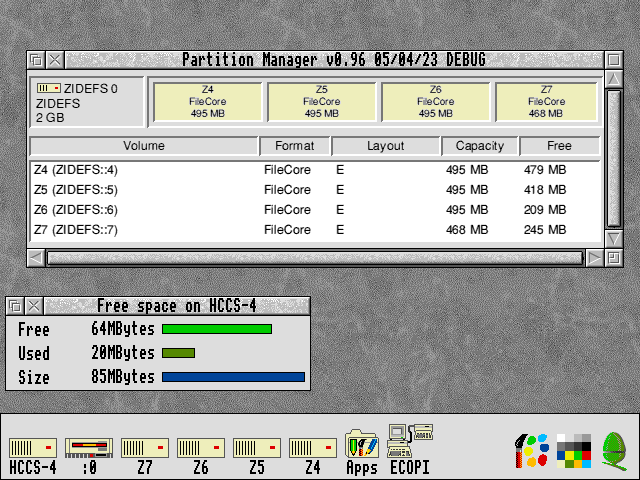Click the scroll up arrow in Partition Manager
This screenshot has width=640, height=480.
[613, 79]
